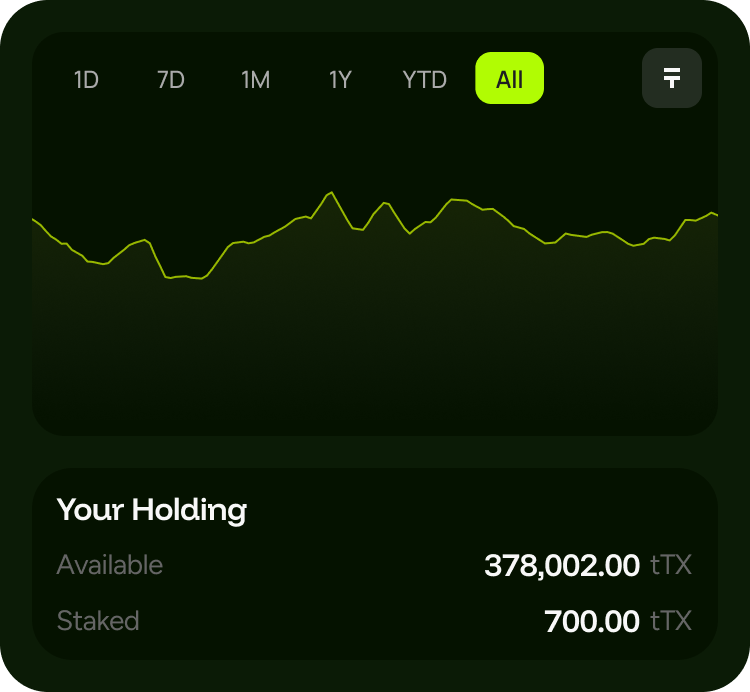Click the tTX unit beside the available balance
The width and height of the screenshot is (750, 692).
click(x=671, y=566)
